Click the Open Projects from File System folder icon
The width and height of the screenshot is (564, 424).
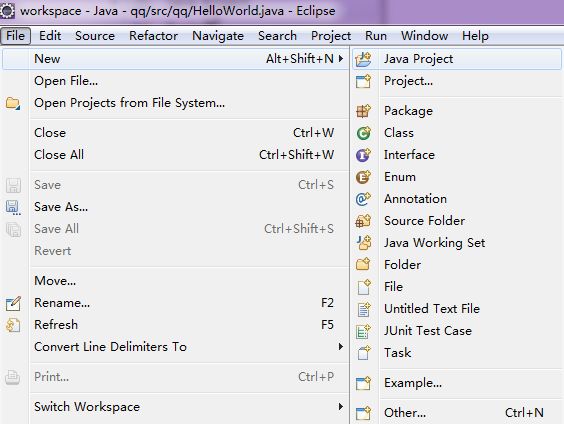(x=13, y=104)
